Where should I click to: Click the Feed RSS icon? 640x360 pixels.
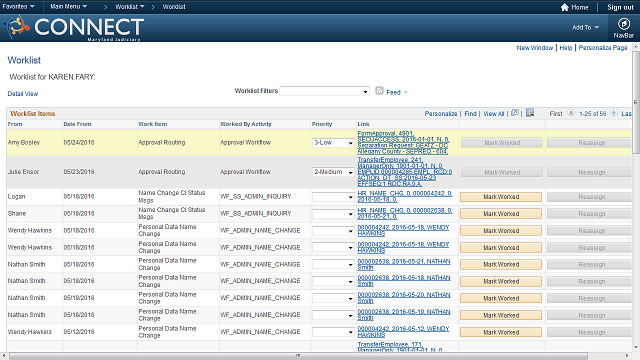tap(379, 91)
